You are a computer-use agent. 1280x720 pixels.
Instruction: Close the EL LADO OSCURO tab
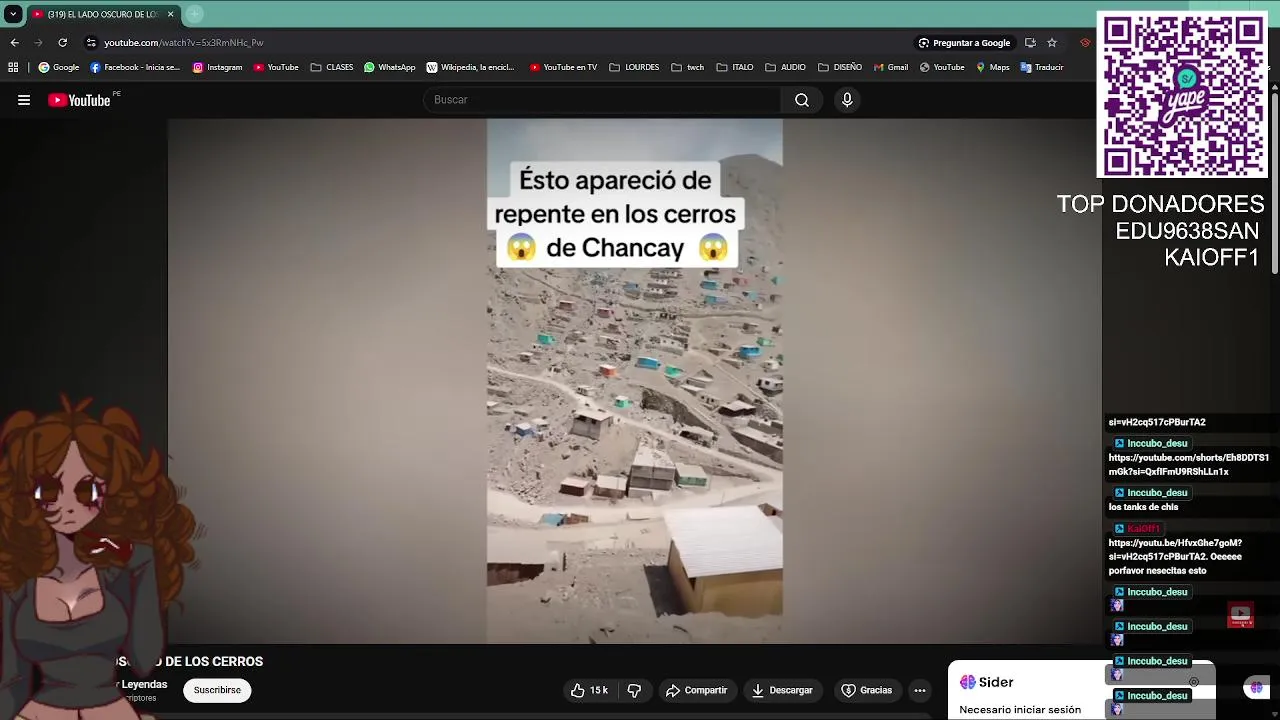[170, 14]
